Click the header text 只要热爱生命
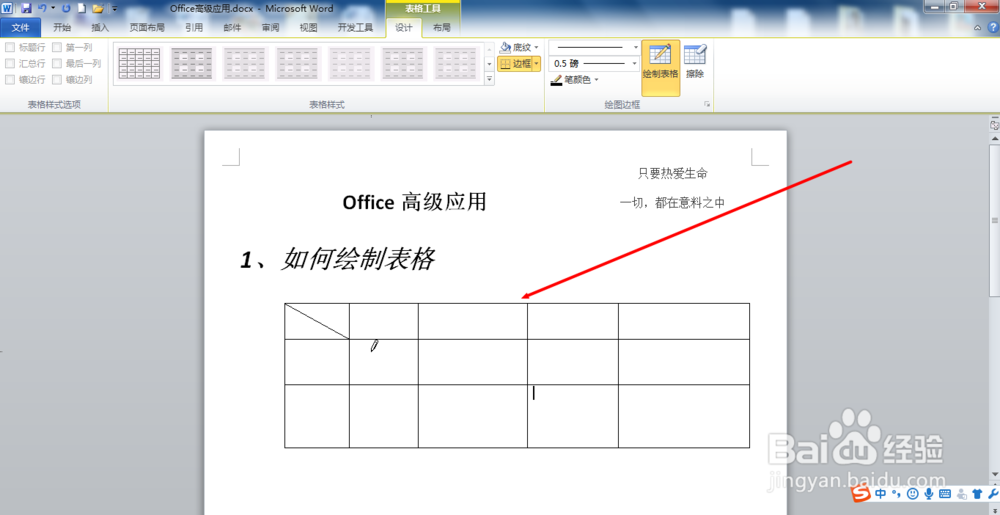The image size is (1000, 515). 672,173
